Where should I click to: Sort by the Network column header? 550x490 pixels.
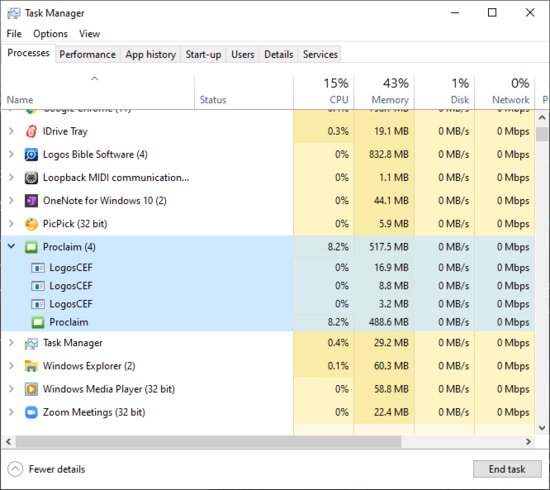pos(505,92)
